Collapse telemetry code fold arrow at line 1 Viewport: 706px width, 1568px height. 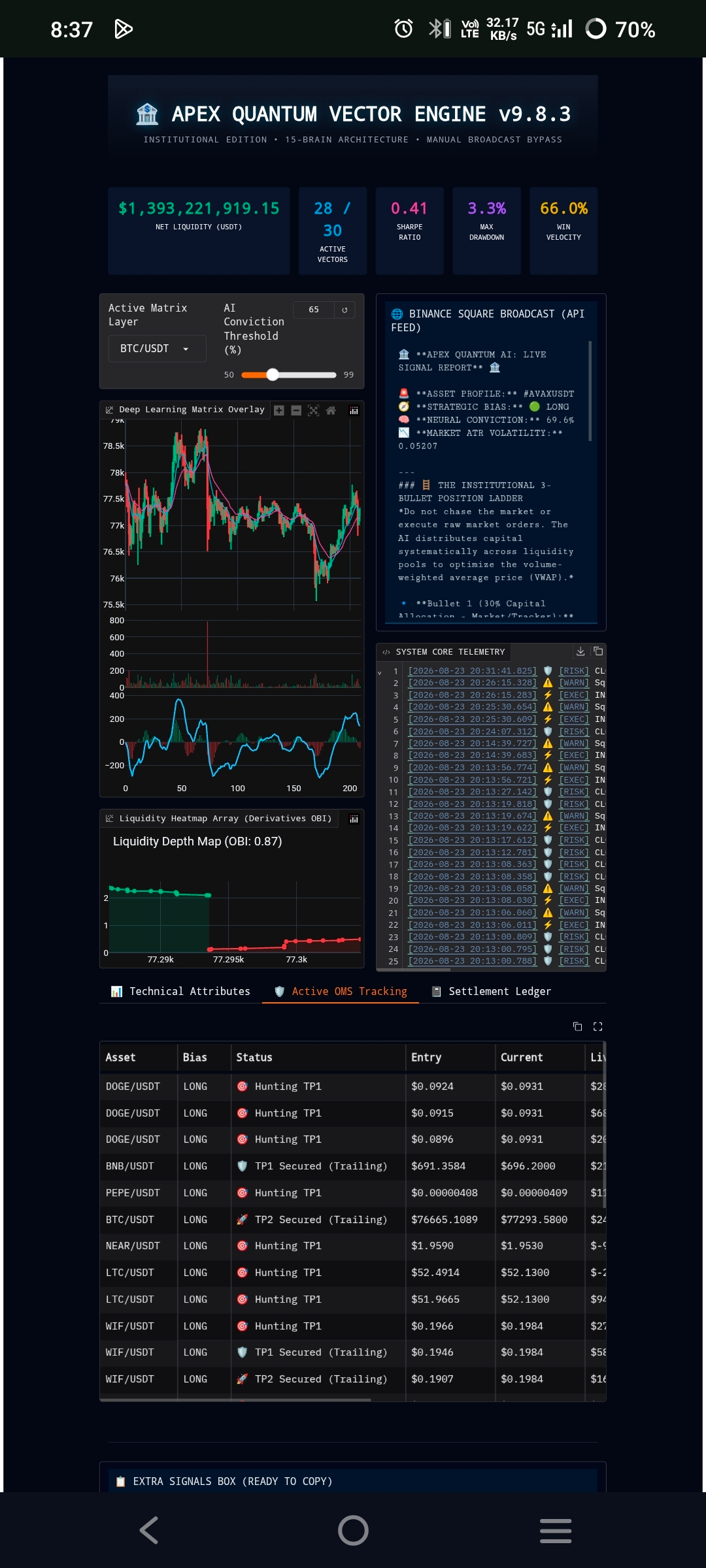[x=380, y=672]
